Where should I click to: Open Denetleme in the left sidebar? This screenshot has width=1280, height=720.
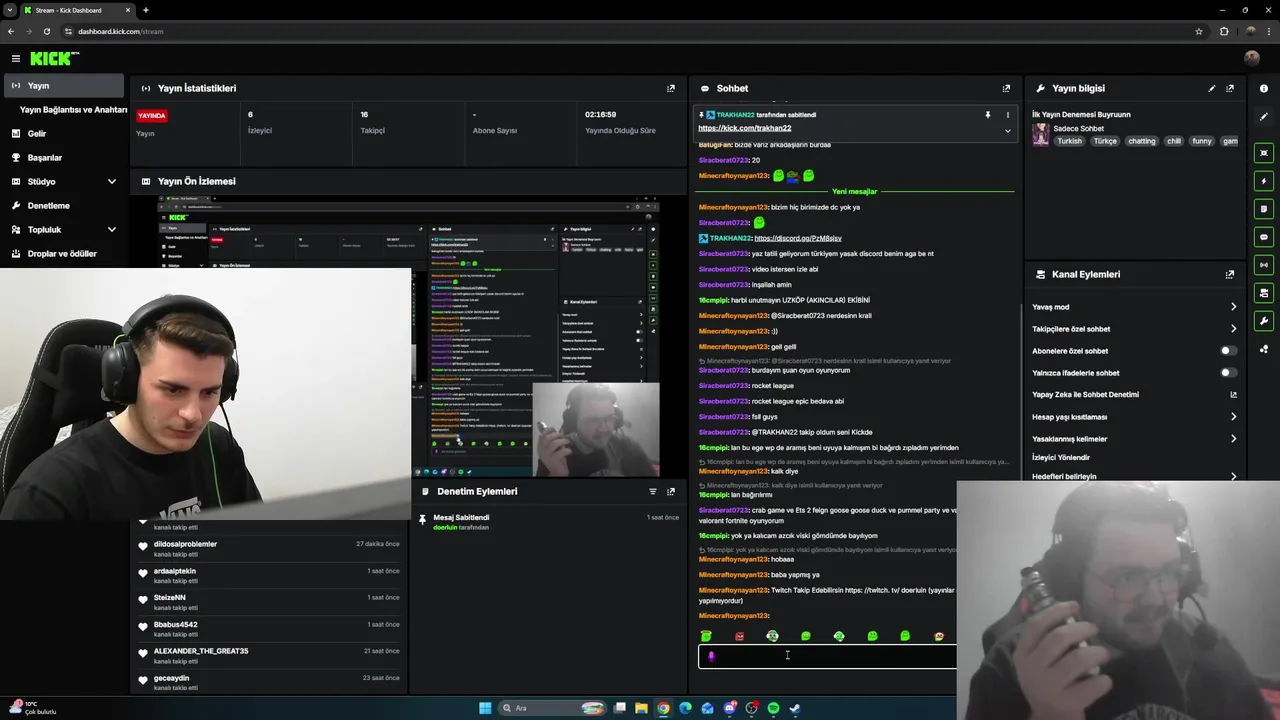[64, 206]
